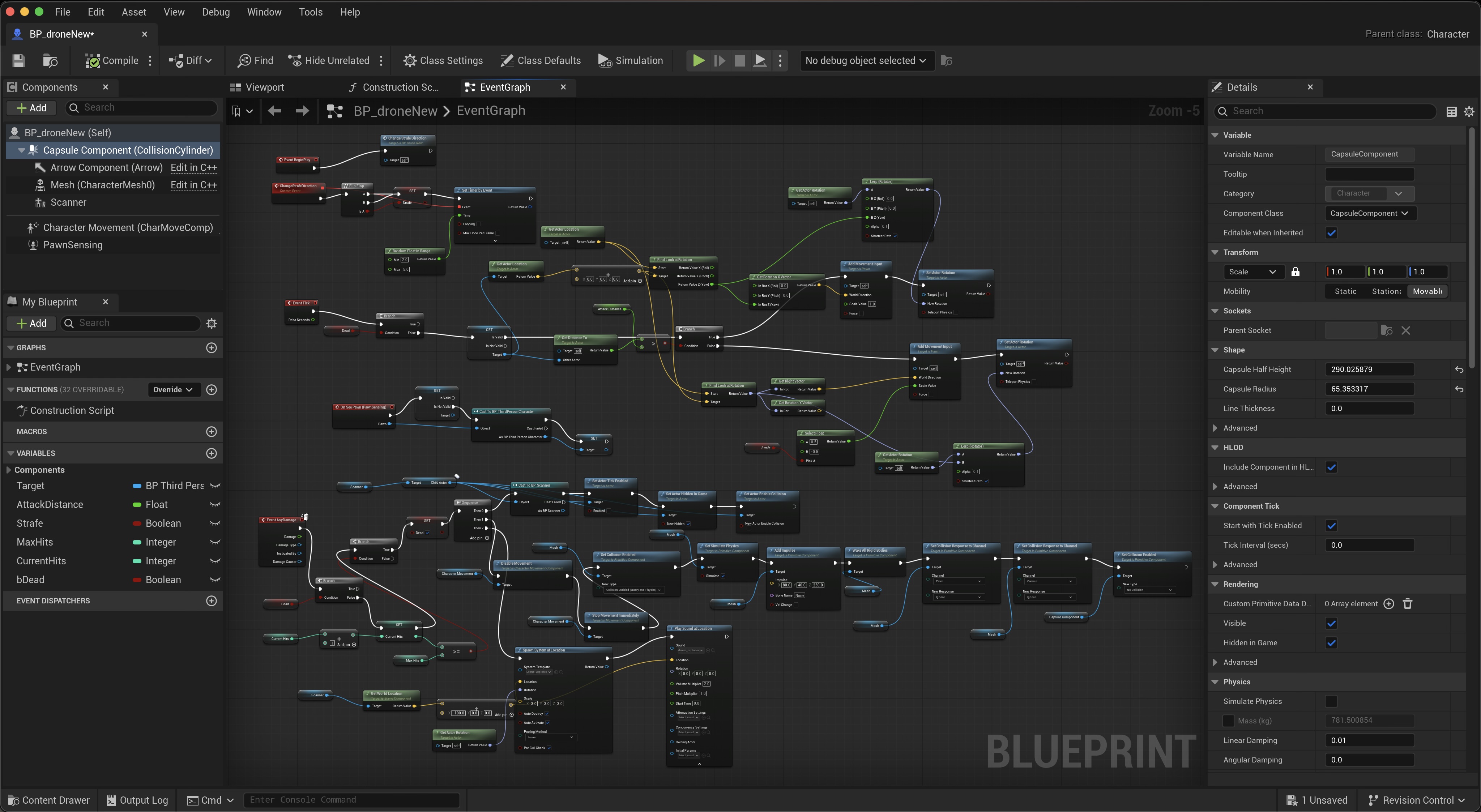Open the Diff dropdown
The image size is (1481, 812).
click(x=190, y=60)
